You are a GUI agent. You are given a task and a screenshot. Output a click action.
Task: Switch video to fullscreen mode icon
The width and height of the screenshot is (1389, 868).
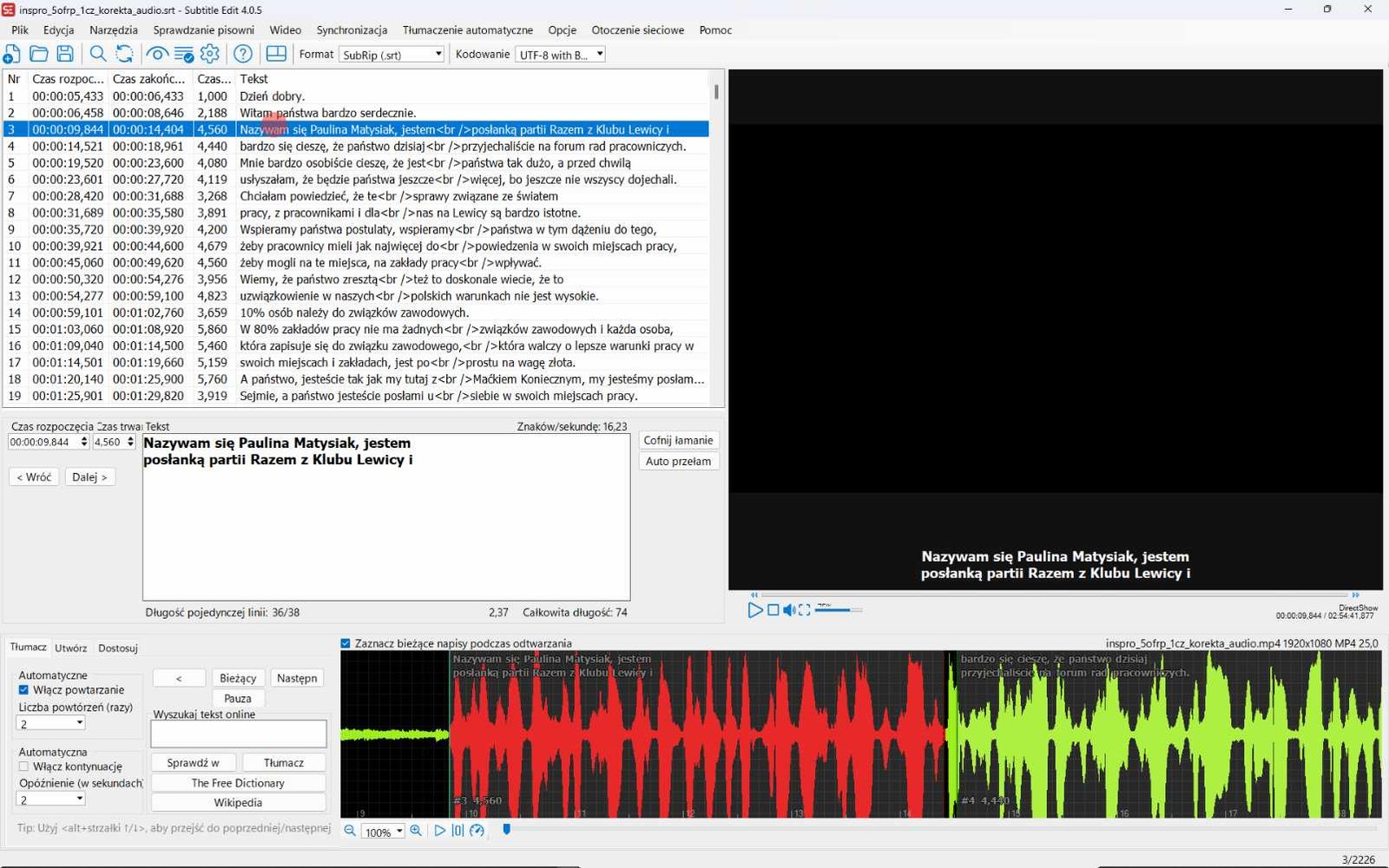tap(805, 610)
